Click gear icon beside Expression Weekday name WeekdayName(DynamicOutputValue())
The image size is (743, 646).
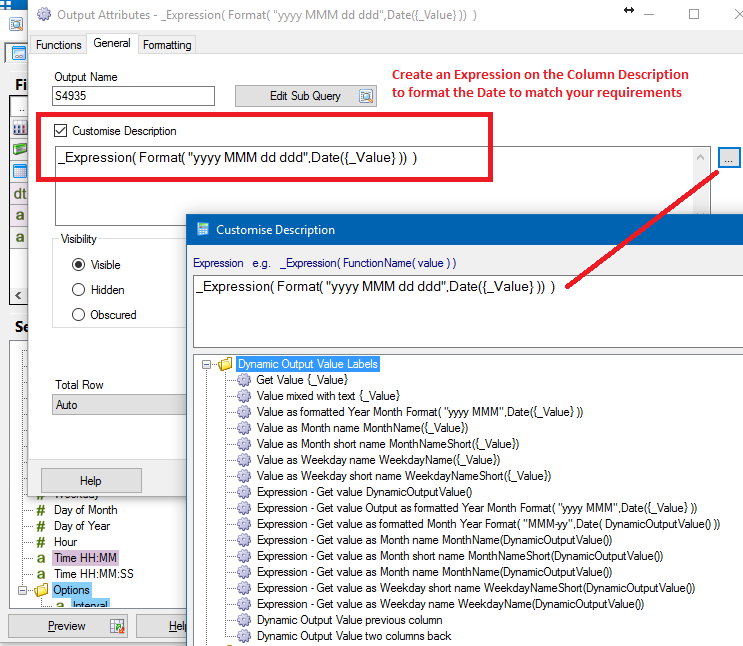[244, 604]
